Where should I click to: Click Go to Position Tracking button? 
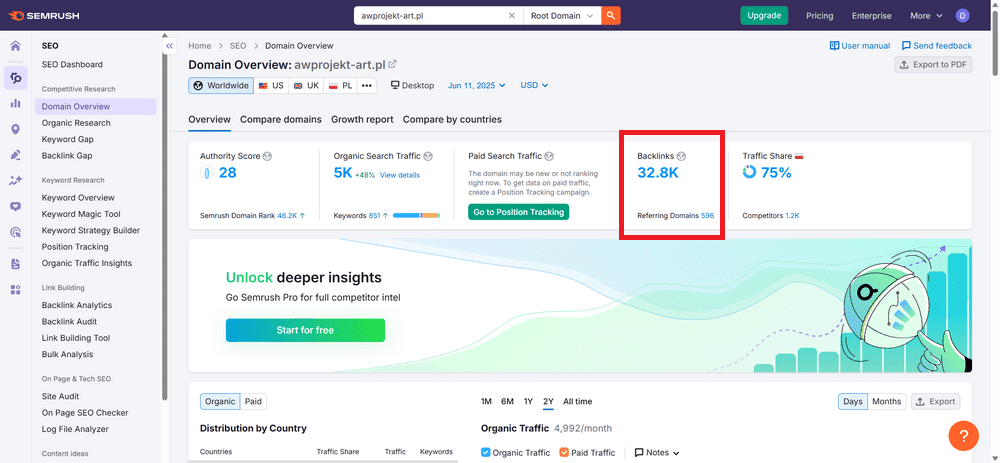518,212
